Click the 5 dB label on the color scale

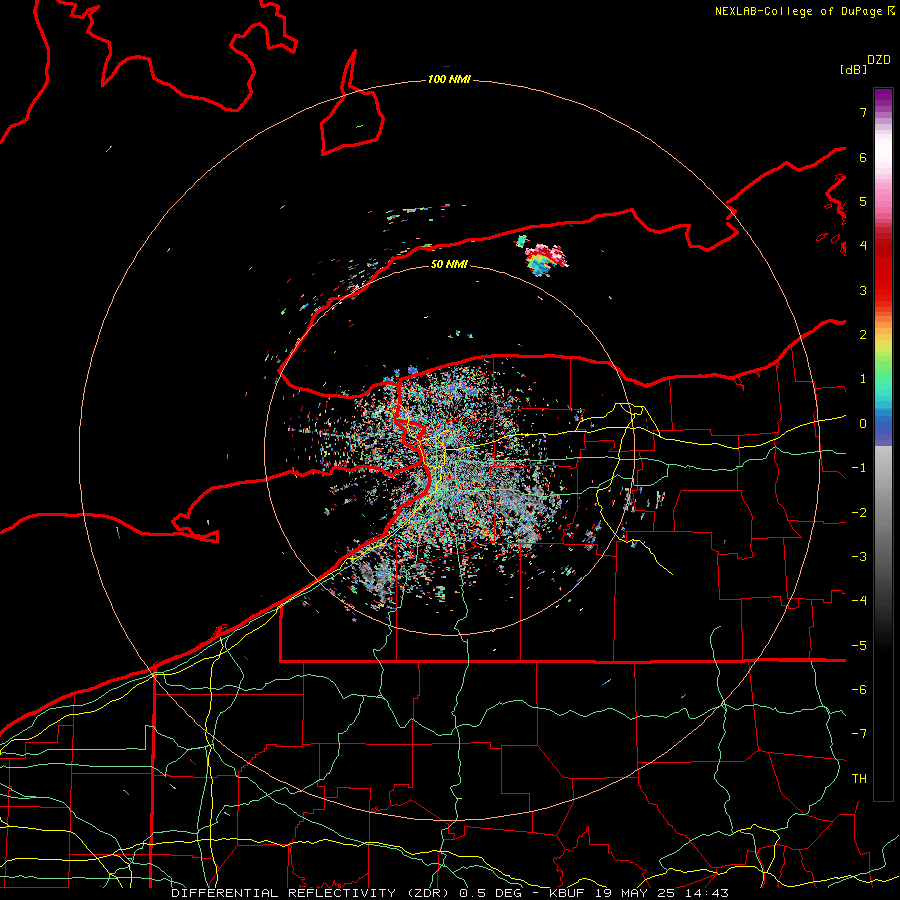click(x=863, y=201)
